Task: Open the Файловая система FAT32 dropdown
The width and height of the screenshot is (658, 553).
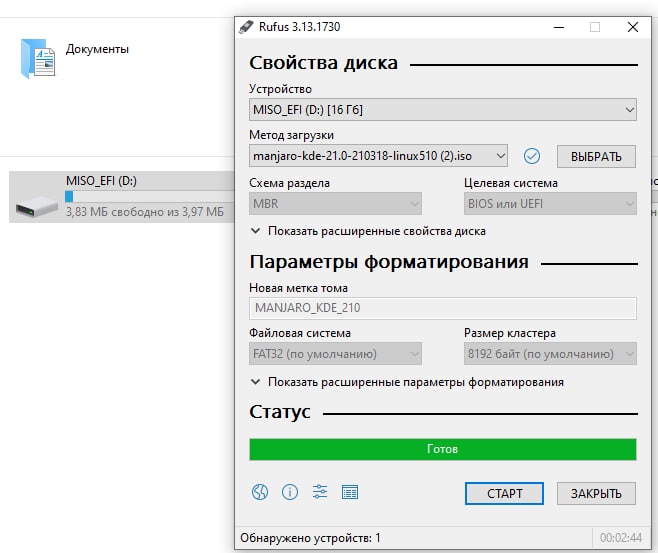Action: pyautogui.click(x=335, y=354)
